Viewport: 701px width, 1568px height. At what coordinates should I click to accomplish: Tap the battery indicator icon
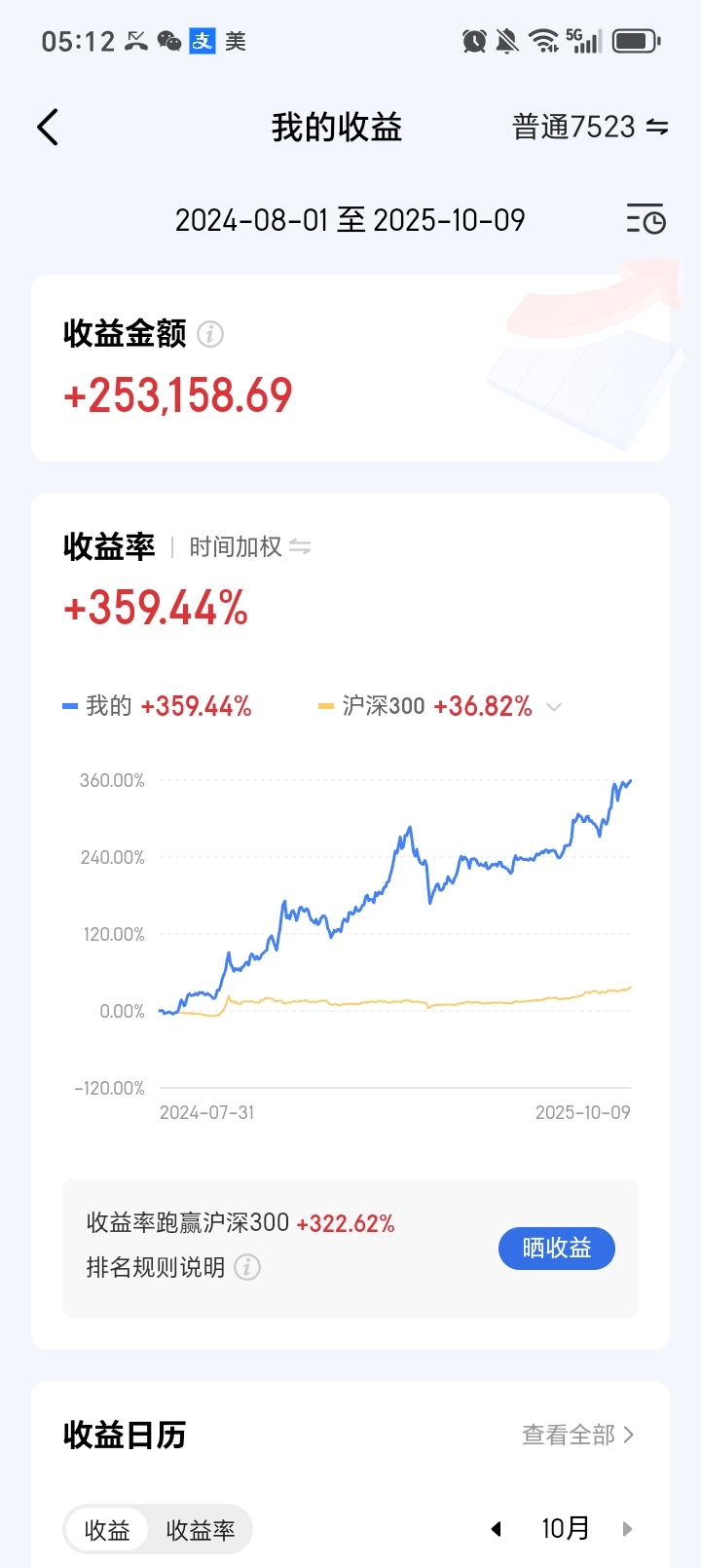637,41
